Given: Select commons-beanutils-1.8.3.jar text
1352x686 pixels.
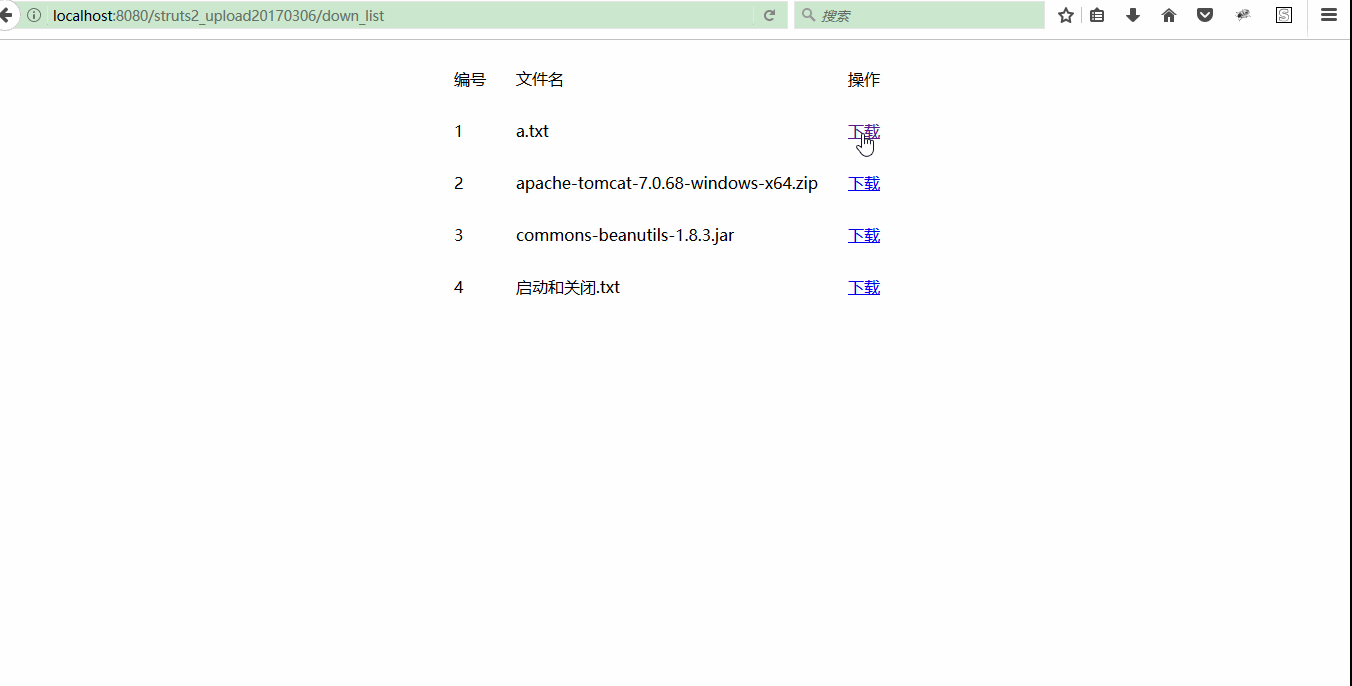Looking at the screenshot, I should (x=625, y=235).
